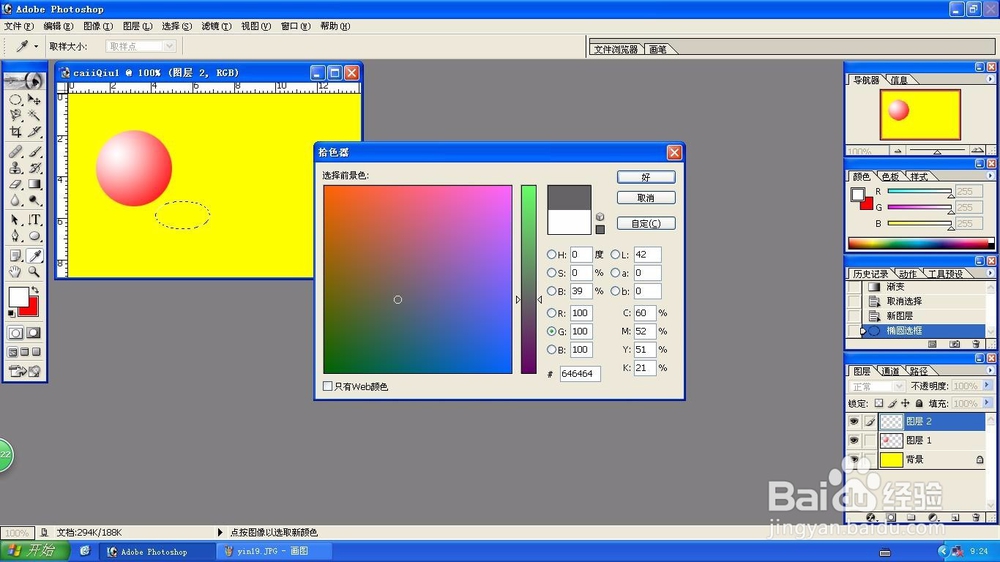The image size is (1000, 562).
Task: Select the Type tool
Action: point(34,219)
